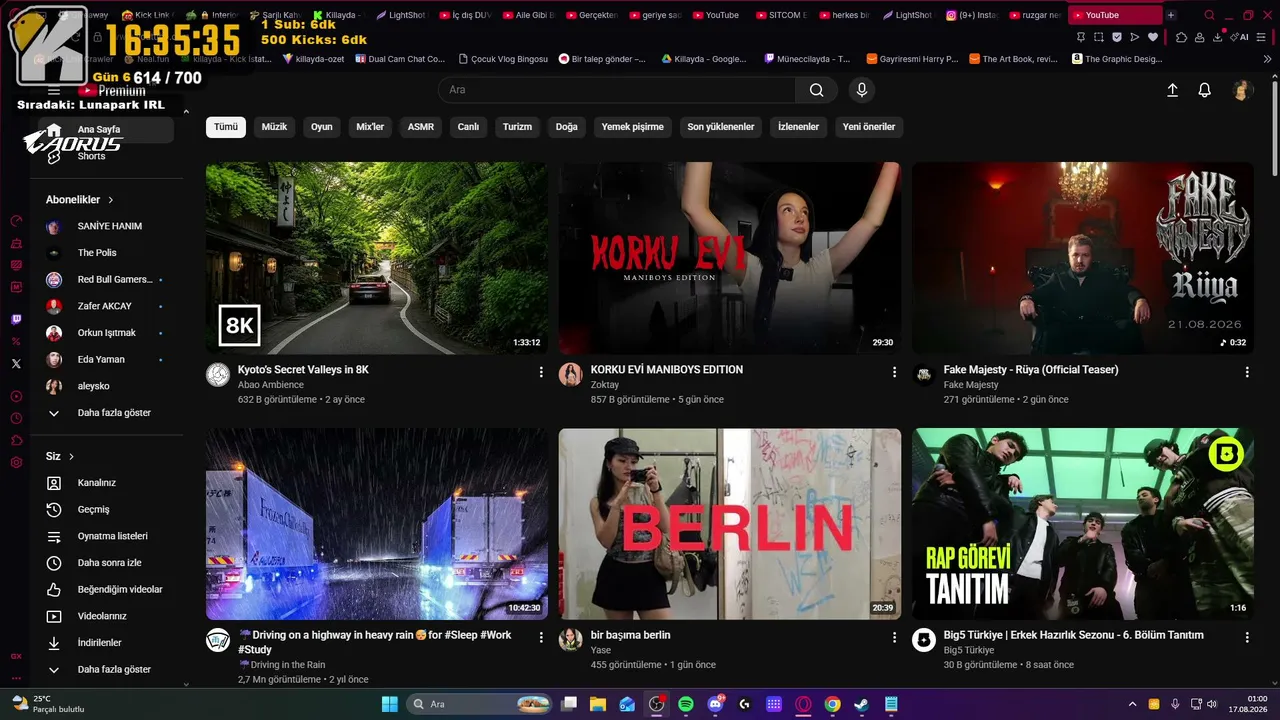Open options menu for Fake Majesty video

click(x=1247, y=372)
